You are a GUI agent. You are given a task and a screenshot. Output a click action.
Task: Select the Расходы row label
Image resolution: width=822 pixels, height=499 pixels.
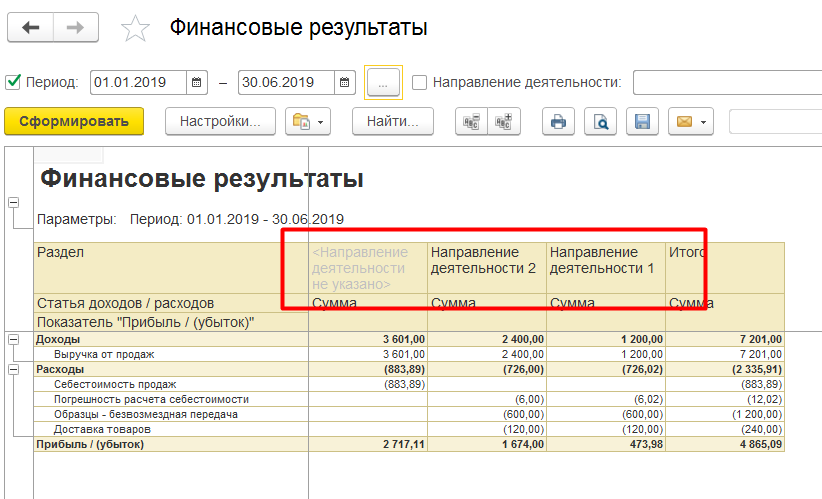171,370
